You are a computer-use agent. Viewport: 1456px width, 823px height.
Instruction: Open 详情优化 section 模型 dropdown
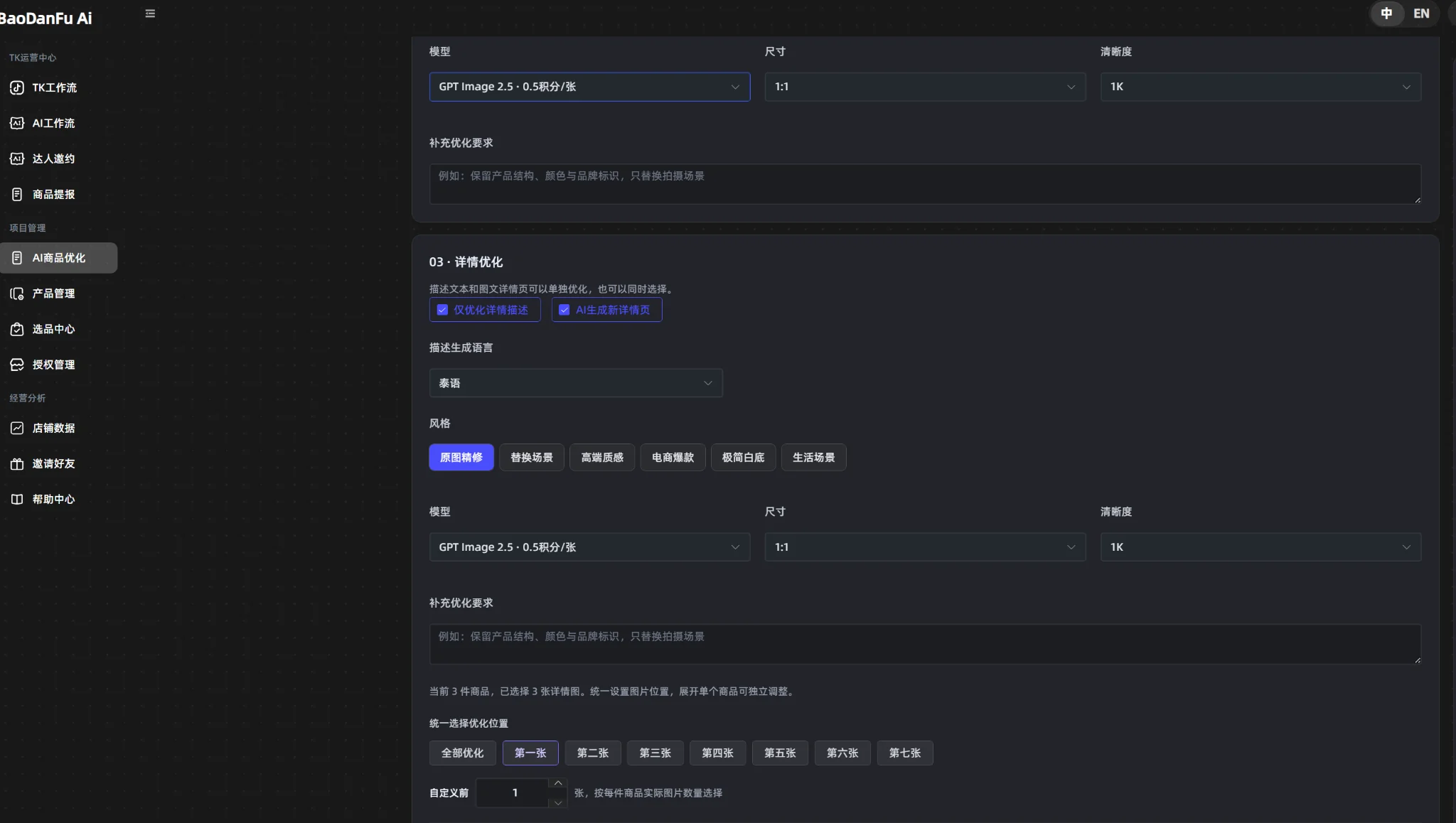589,547
